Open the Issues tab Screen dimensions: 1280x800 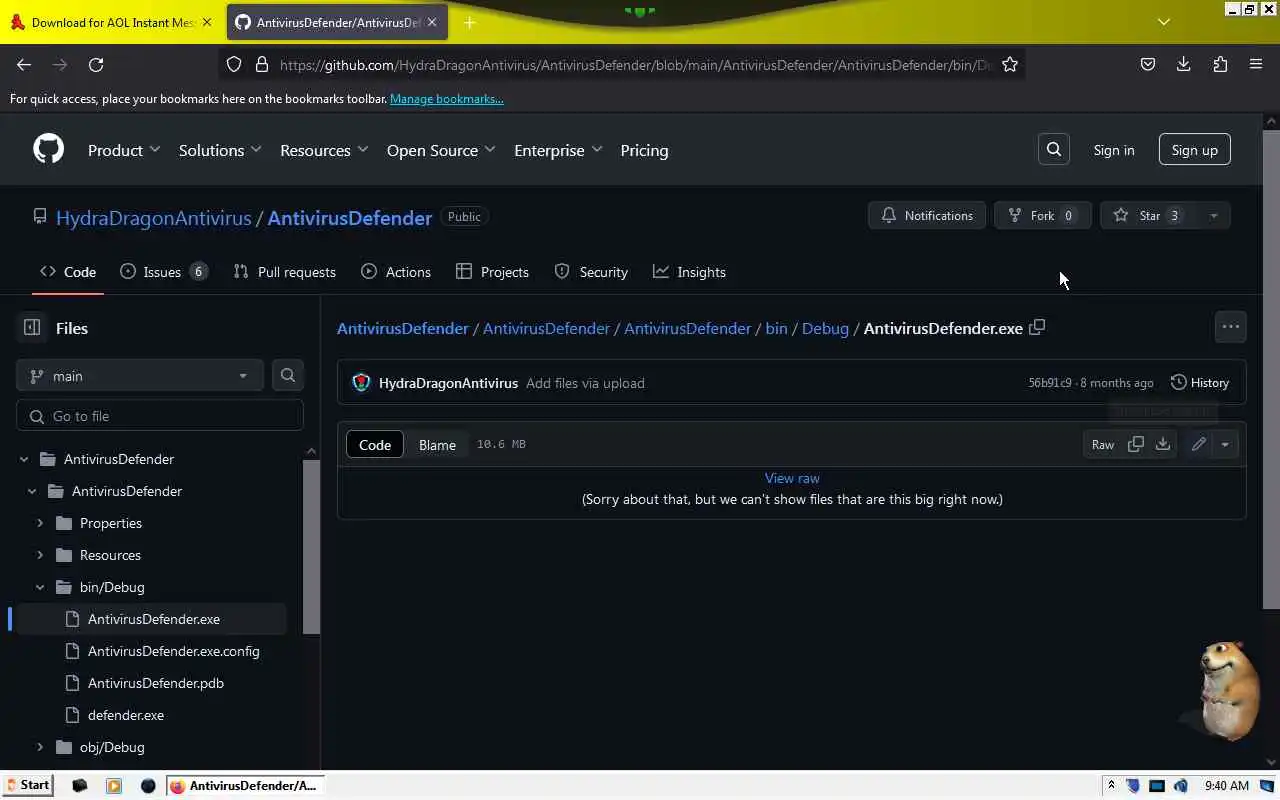(x=164, y=272)
